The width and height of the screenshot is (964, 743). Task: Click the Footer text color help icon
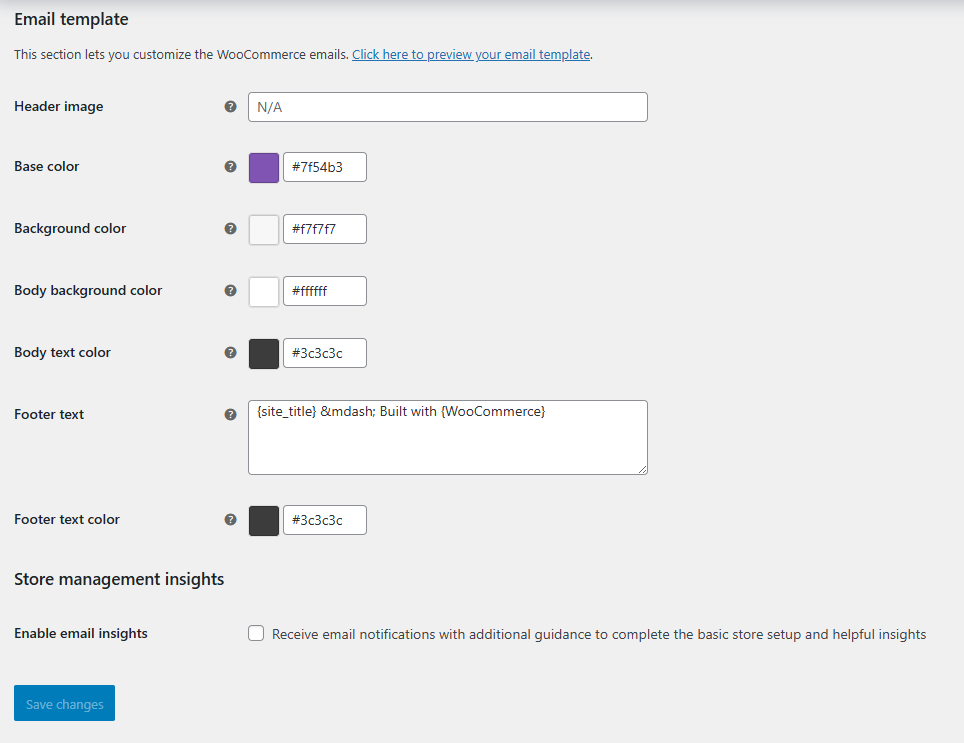coord(231,520)
